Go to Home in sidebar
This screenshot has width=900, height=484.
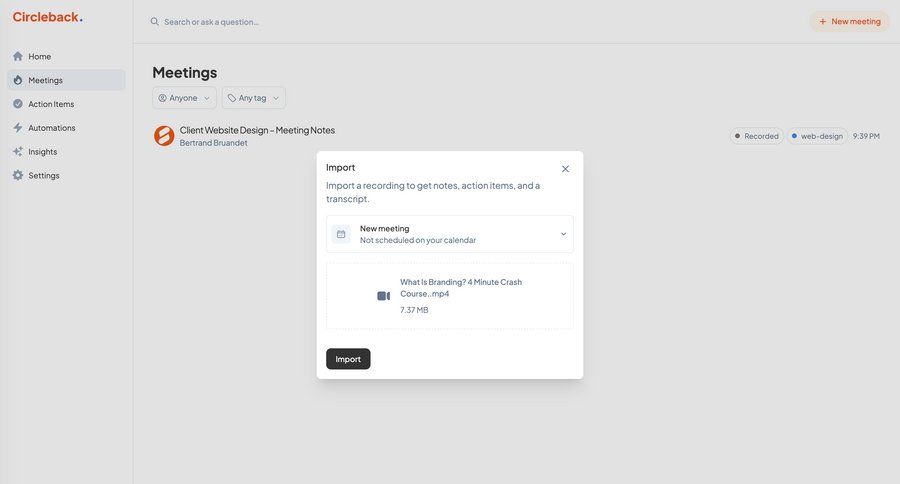40,57
